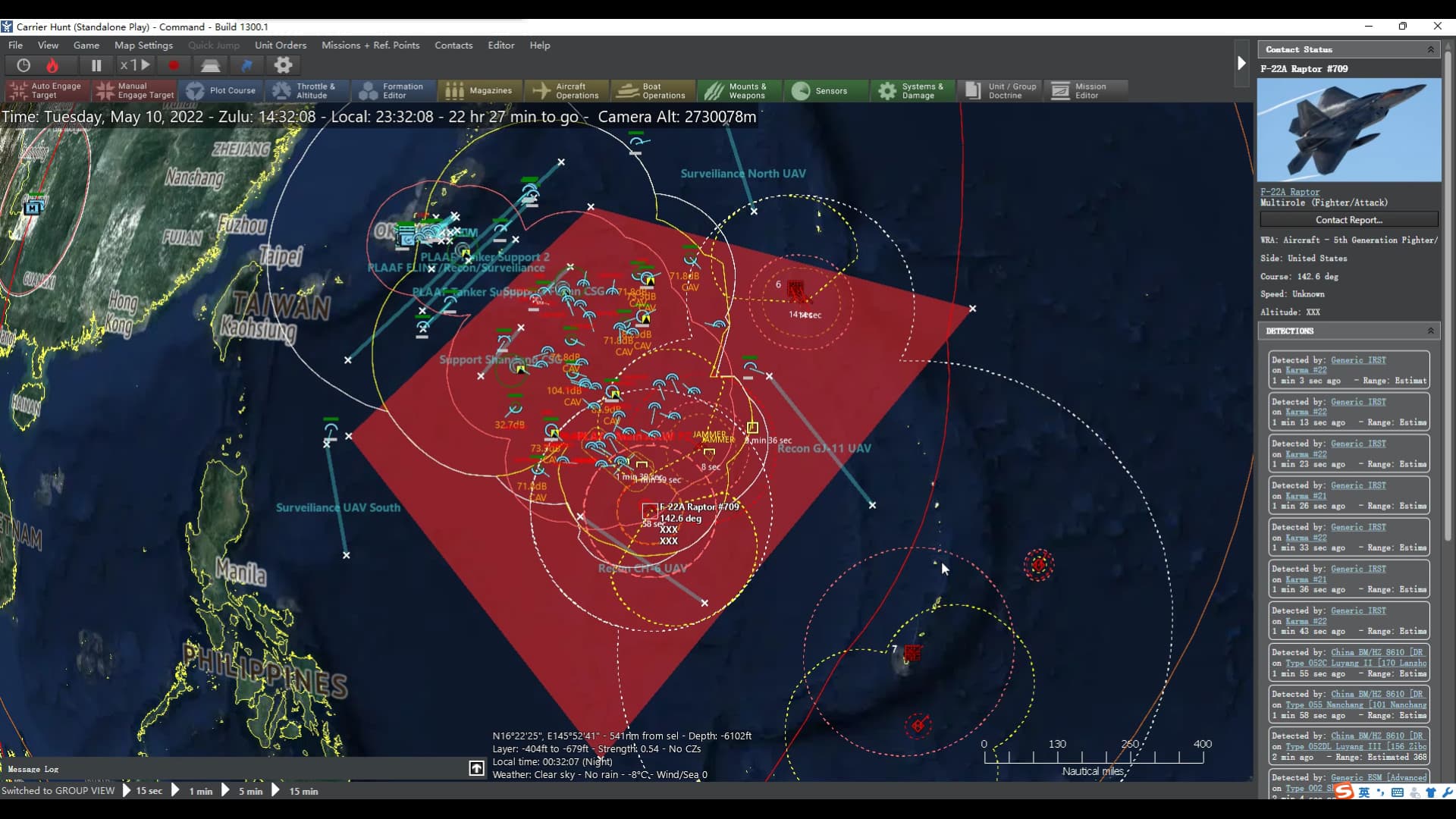Click the red record button

click(x=174, y=65)
